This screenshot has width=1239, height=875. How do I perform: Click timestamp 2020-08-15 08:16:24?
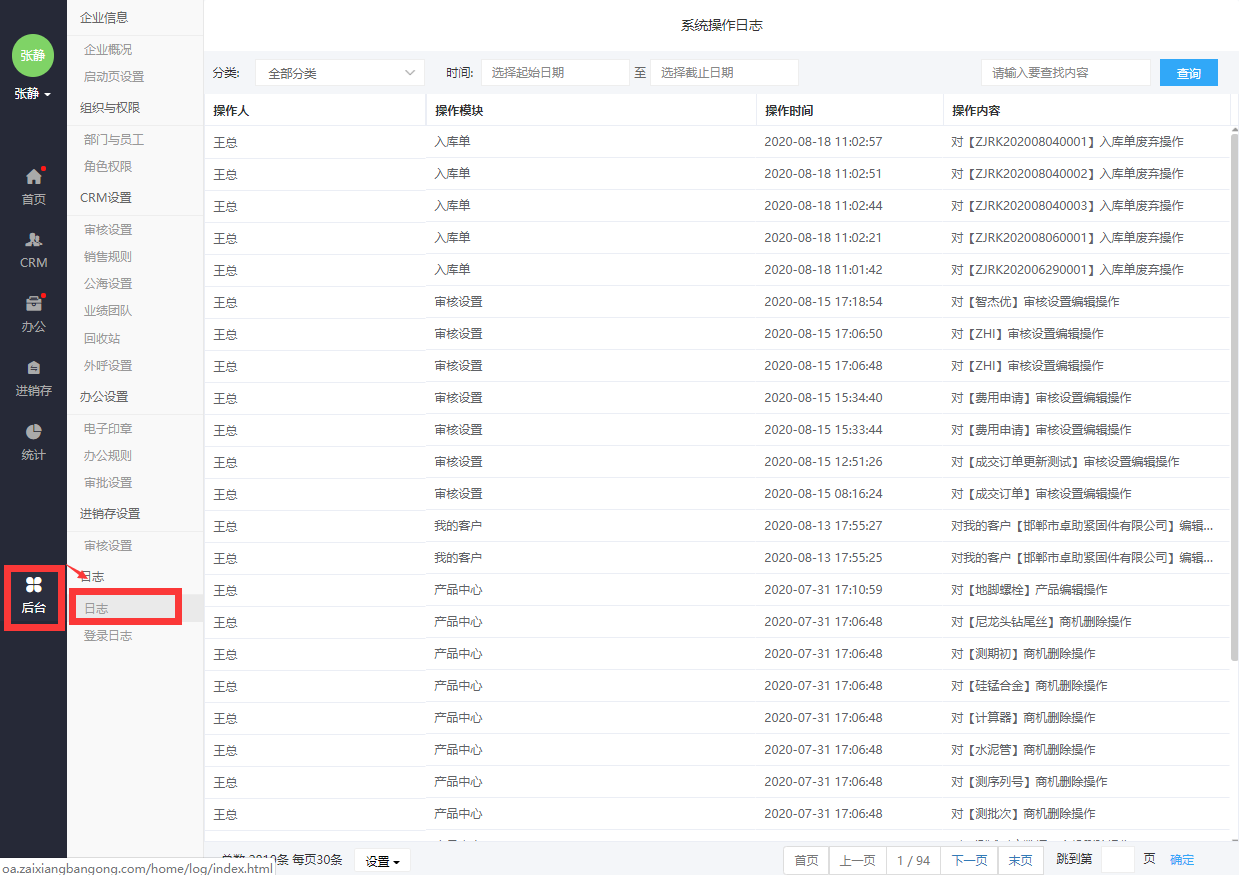point(823,494)
